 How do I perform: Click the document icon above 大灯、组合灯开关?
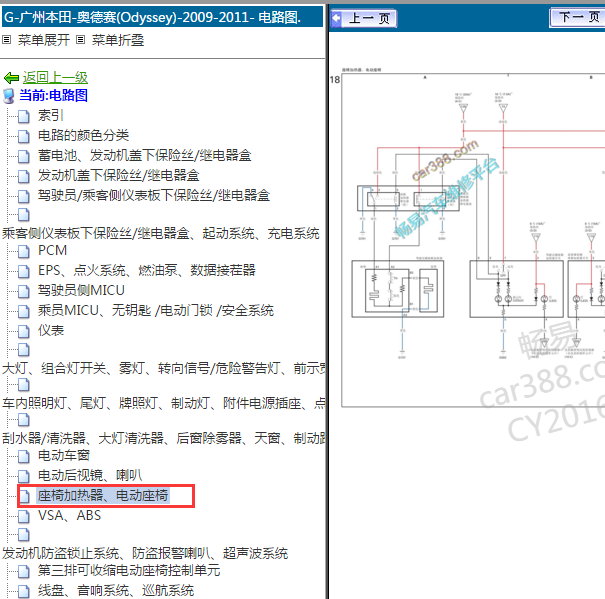[24, 350]
